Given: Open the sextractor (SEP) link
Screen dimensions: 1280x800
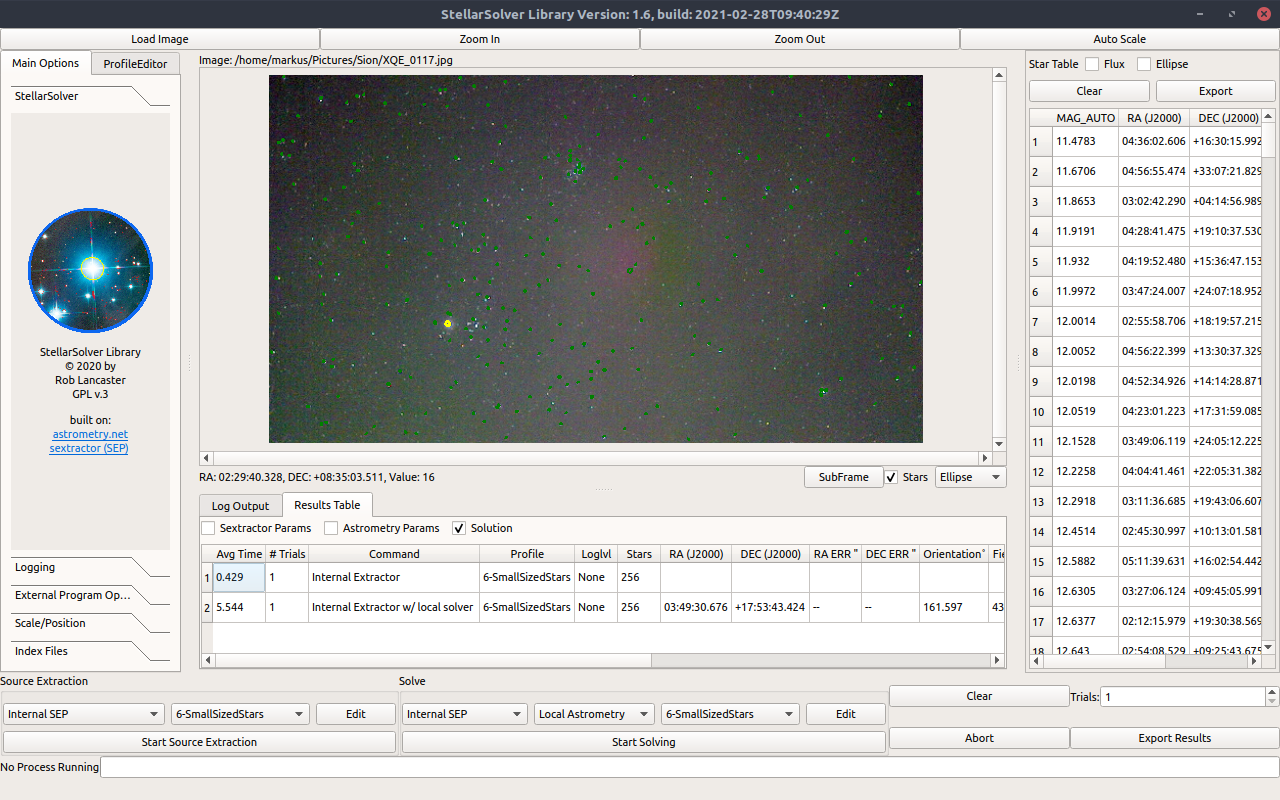Looking at the screenshot, I should point(90,448).
